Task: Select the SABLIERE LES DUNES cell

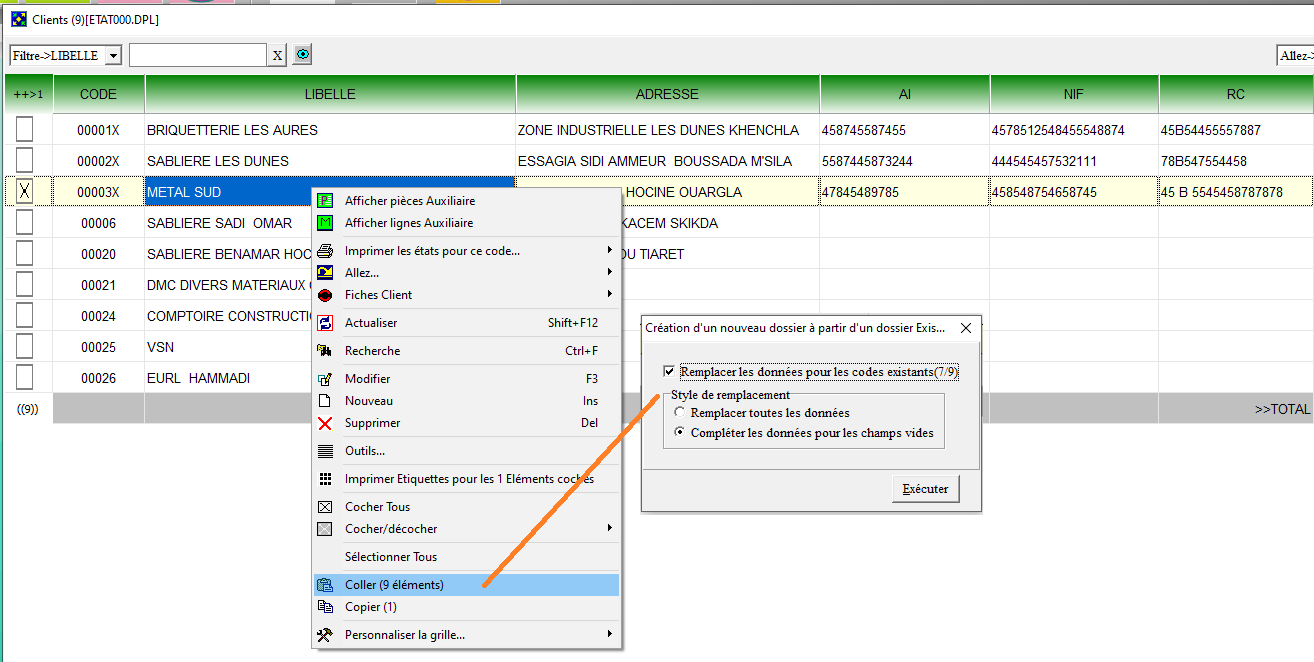Action: [330, 161]
